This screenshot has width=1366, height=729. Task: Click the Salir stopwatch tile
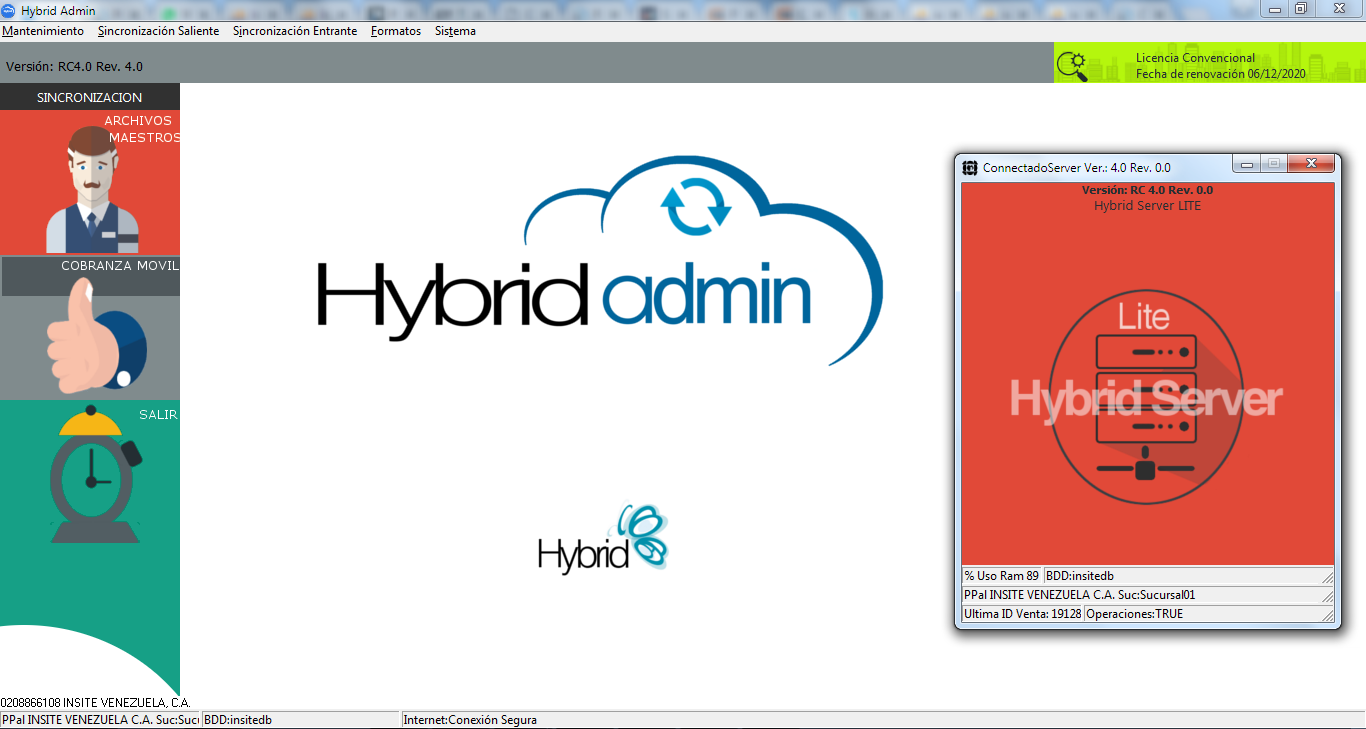coord(90,473)
